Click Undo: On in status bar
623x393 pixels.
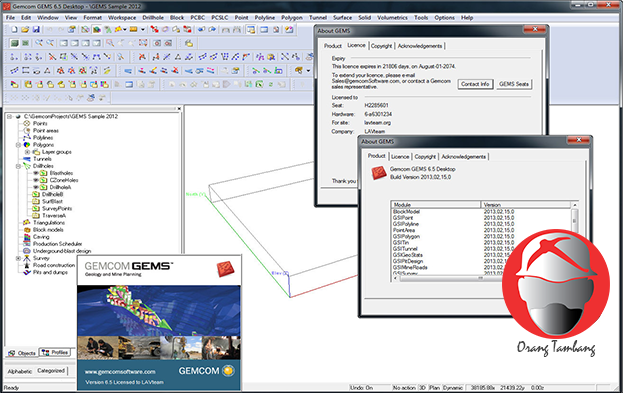coord(362,387)
